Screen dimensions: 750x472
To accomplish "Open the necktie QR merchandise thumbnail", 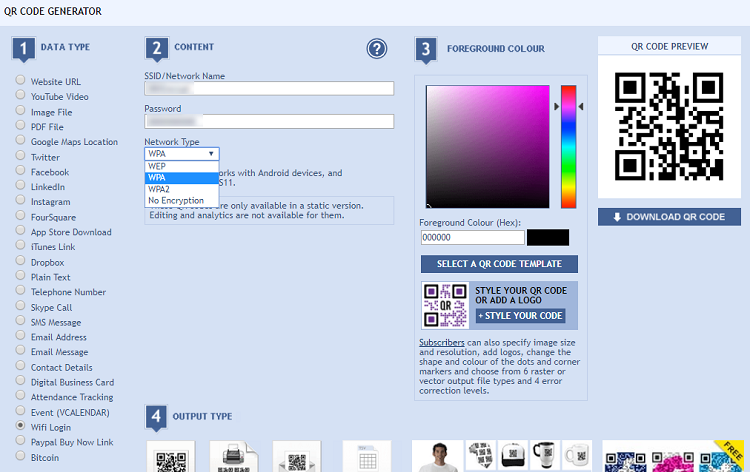I will click(481, 455).
